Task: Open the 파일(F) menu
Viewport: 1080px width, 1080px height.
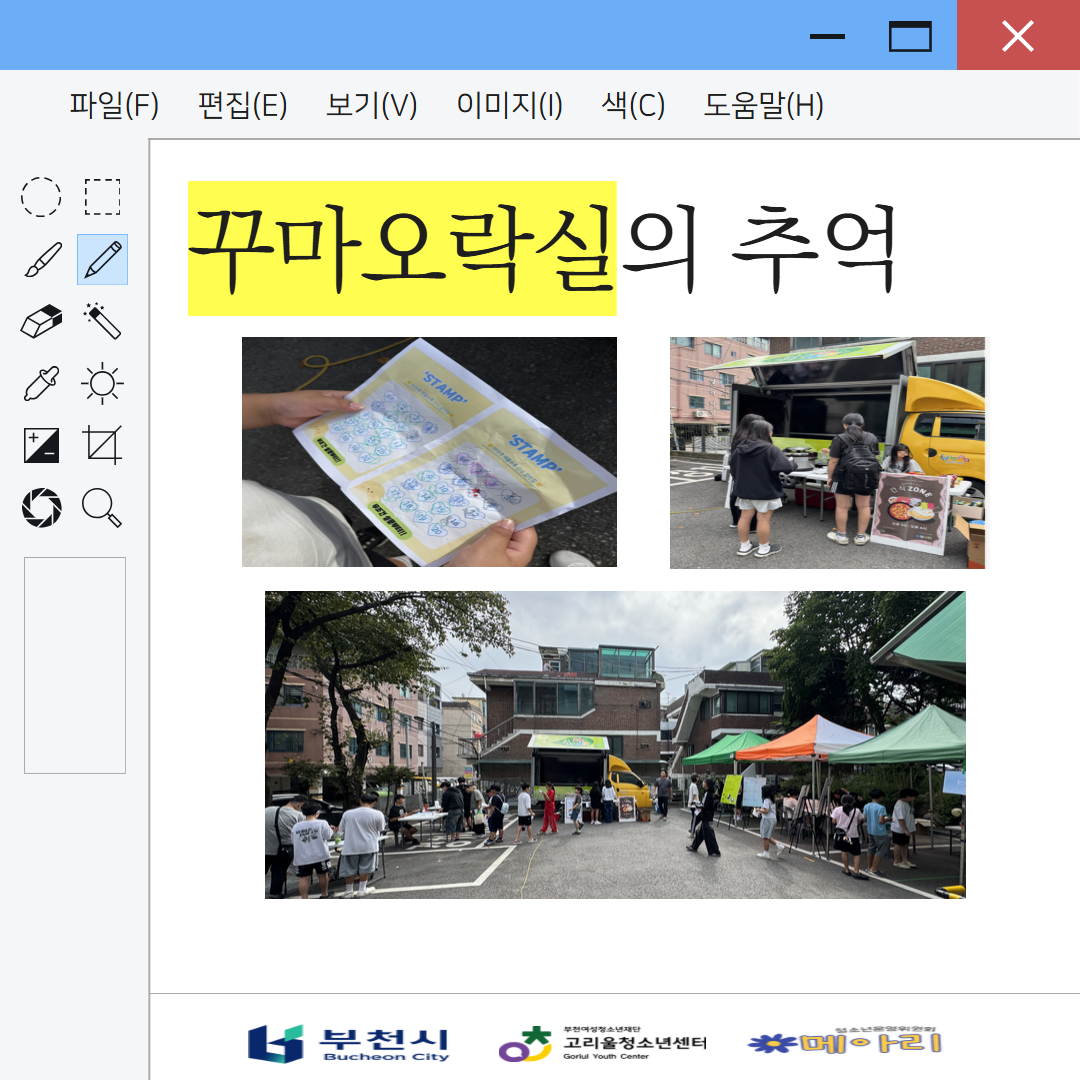Action: click(x=114, y=105)
